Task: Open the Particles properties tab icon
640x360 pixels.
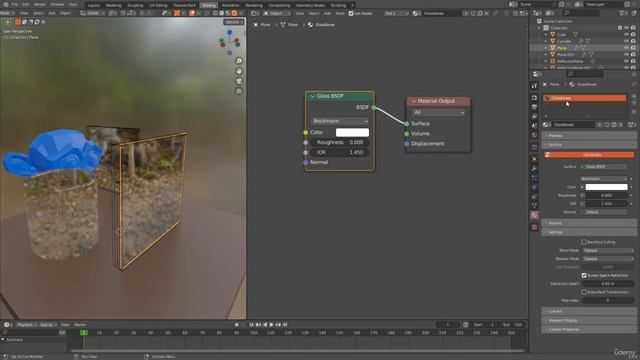Action: pyautogui.click(x=534, y=178)
